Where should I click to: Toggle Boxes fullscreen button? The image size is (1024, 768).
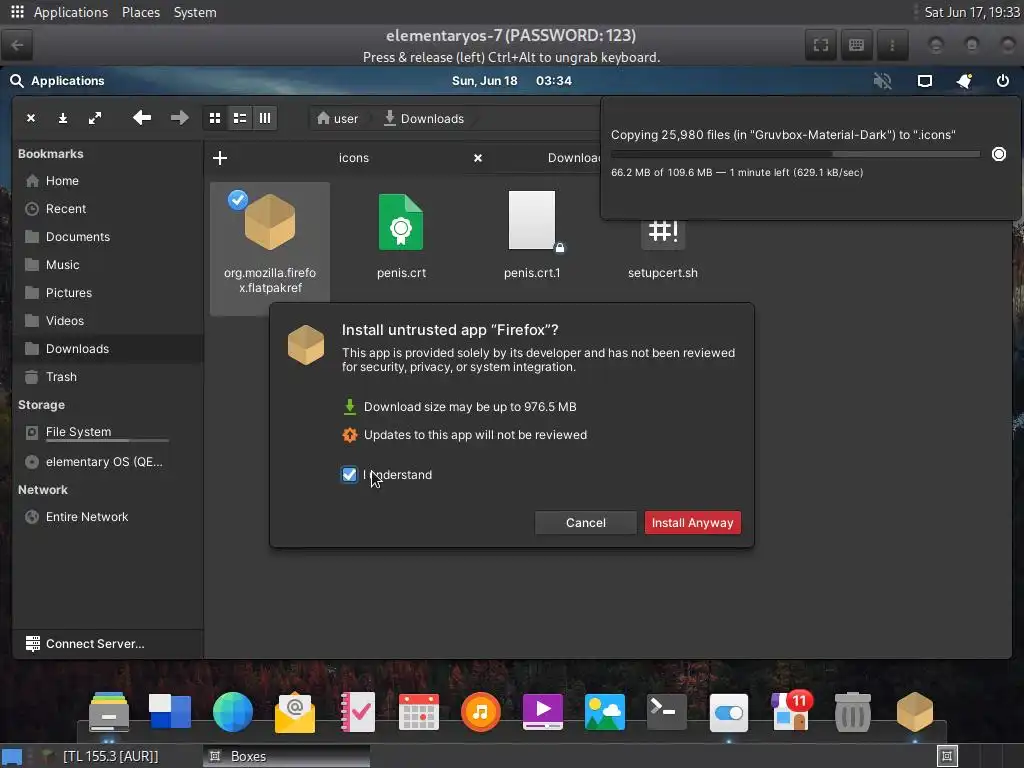point(821,45)
